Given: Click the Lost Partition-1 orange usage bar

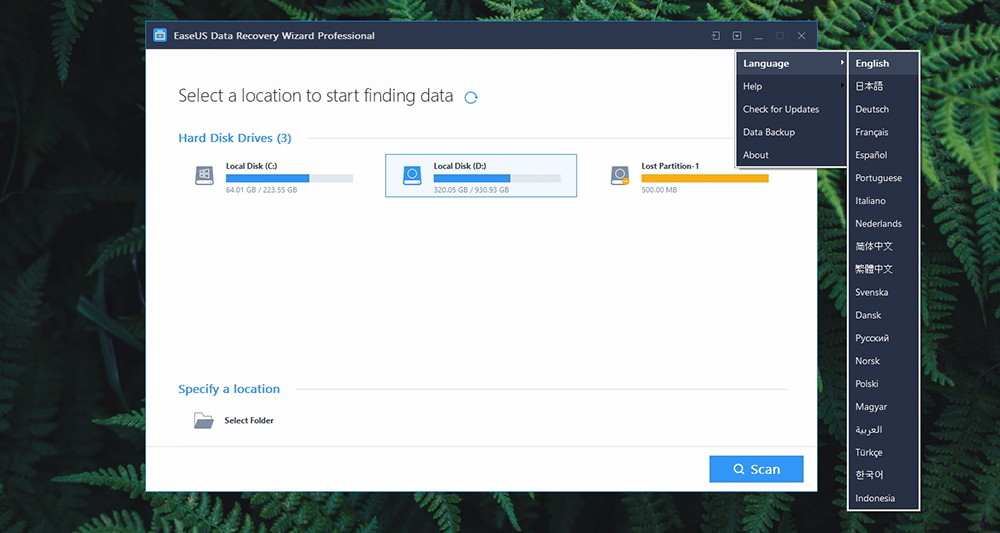Looking at the screenshot, I should click(705, 179).
